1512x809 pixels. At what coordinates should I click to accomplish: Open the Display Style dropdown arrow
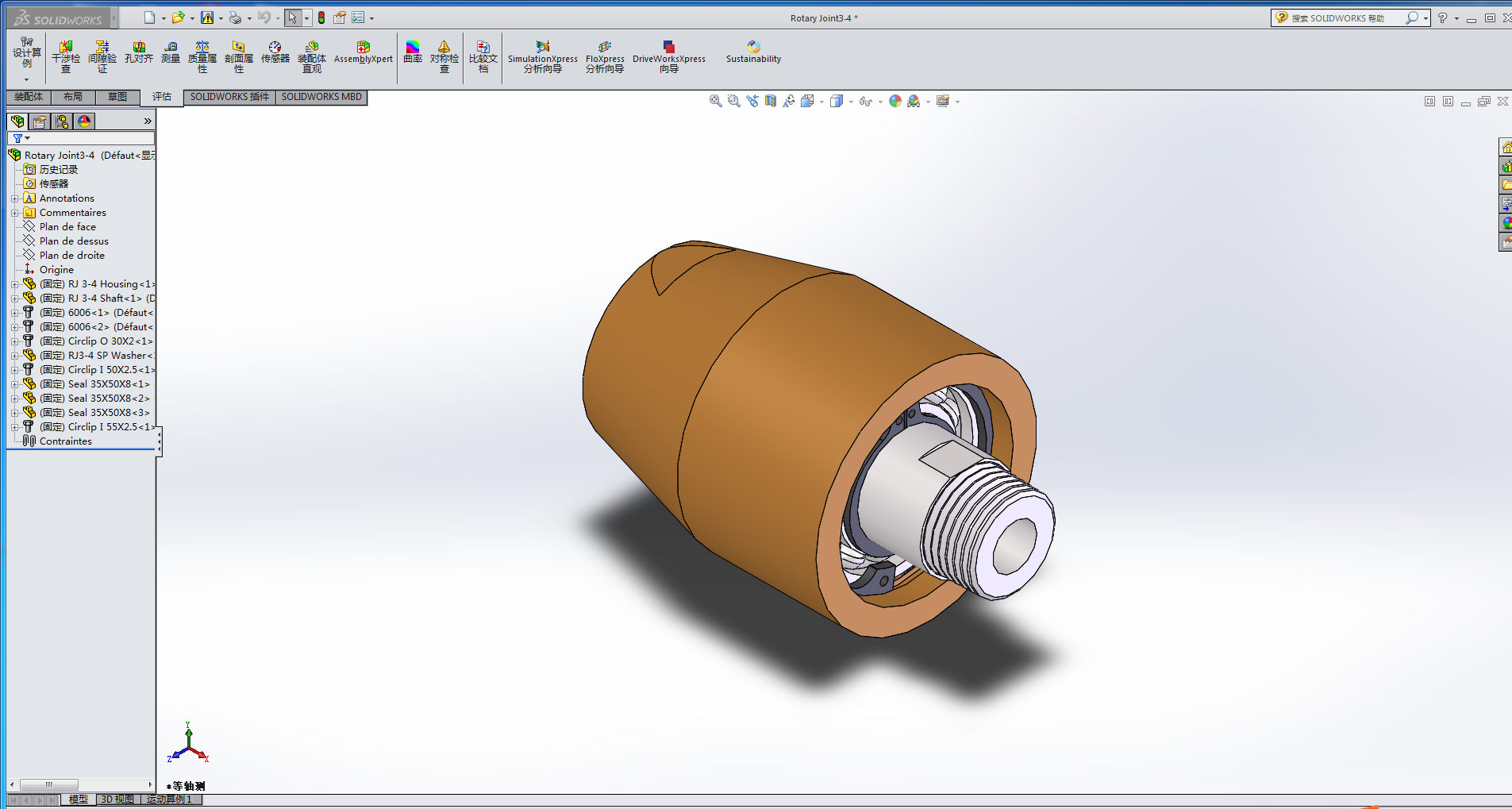point(851,102)
